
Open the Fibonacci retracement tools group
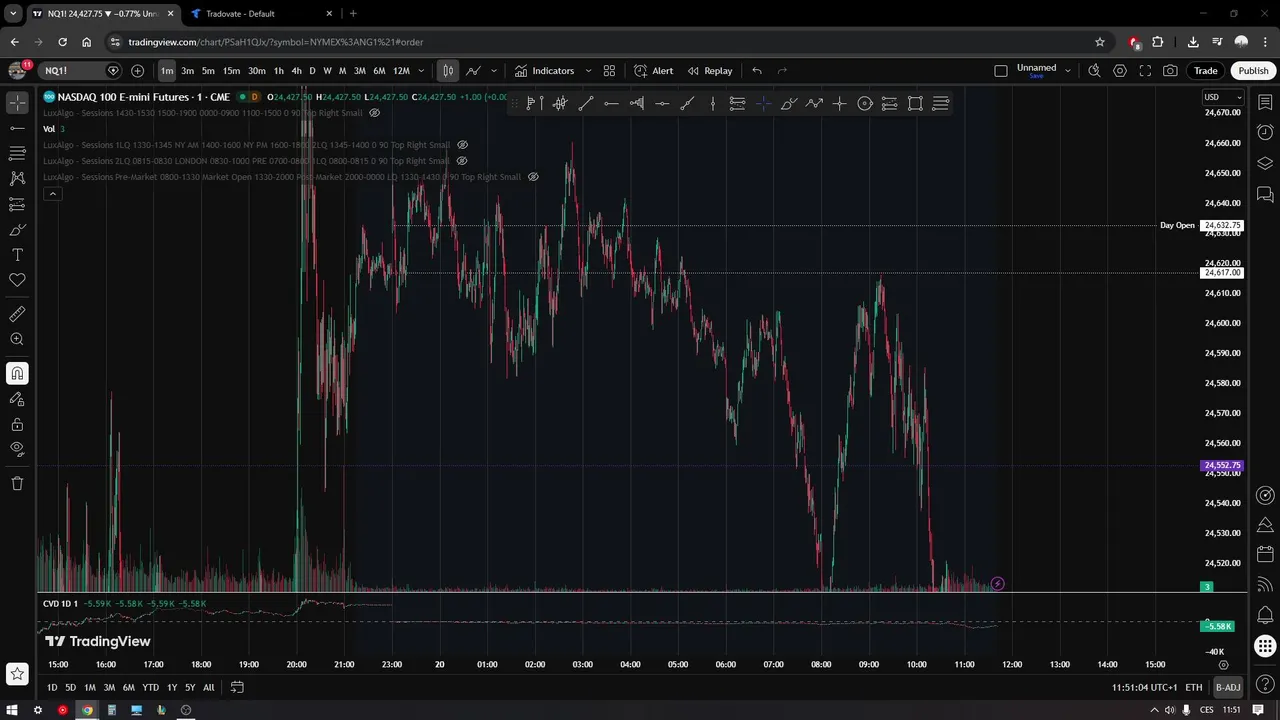[x=17, y=153]
